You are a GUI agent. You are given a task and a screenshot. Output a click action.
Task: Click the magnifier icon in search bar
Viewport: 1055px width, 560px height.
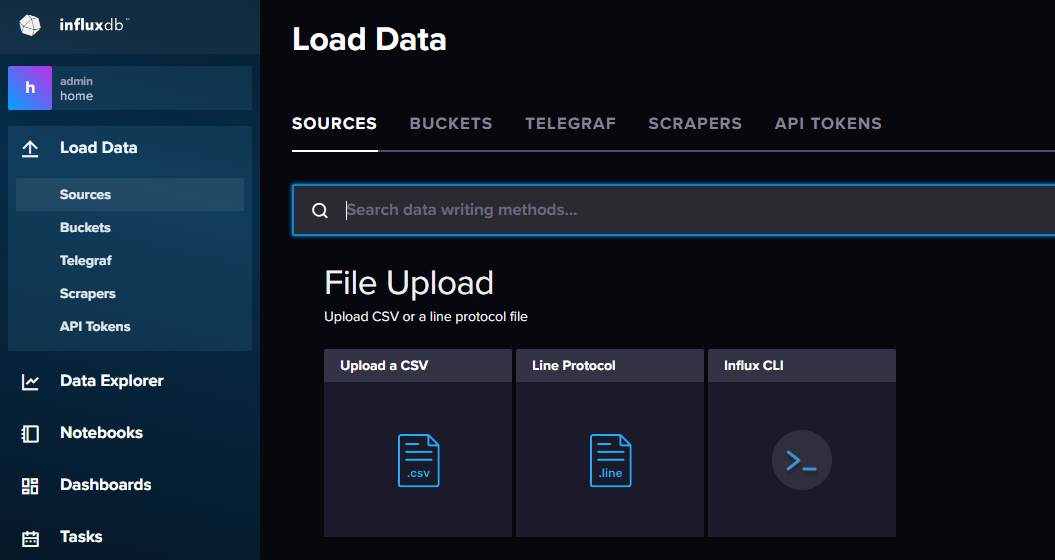pyautogui.click(x=320, y=210)
